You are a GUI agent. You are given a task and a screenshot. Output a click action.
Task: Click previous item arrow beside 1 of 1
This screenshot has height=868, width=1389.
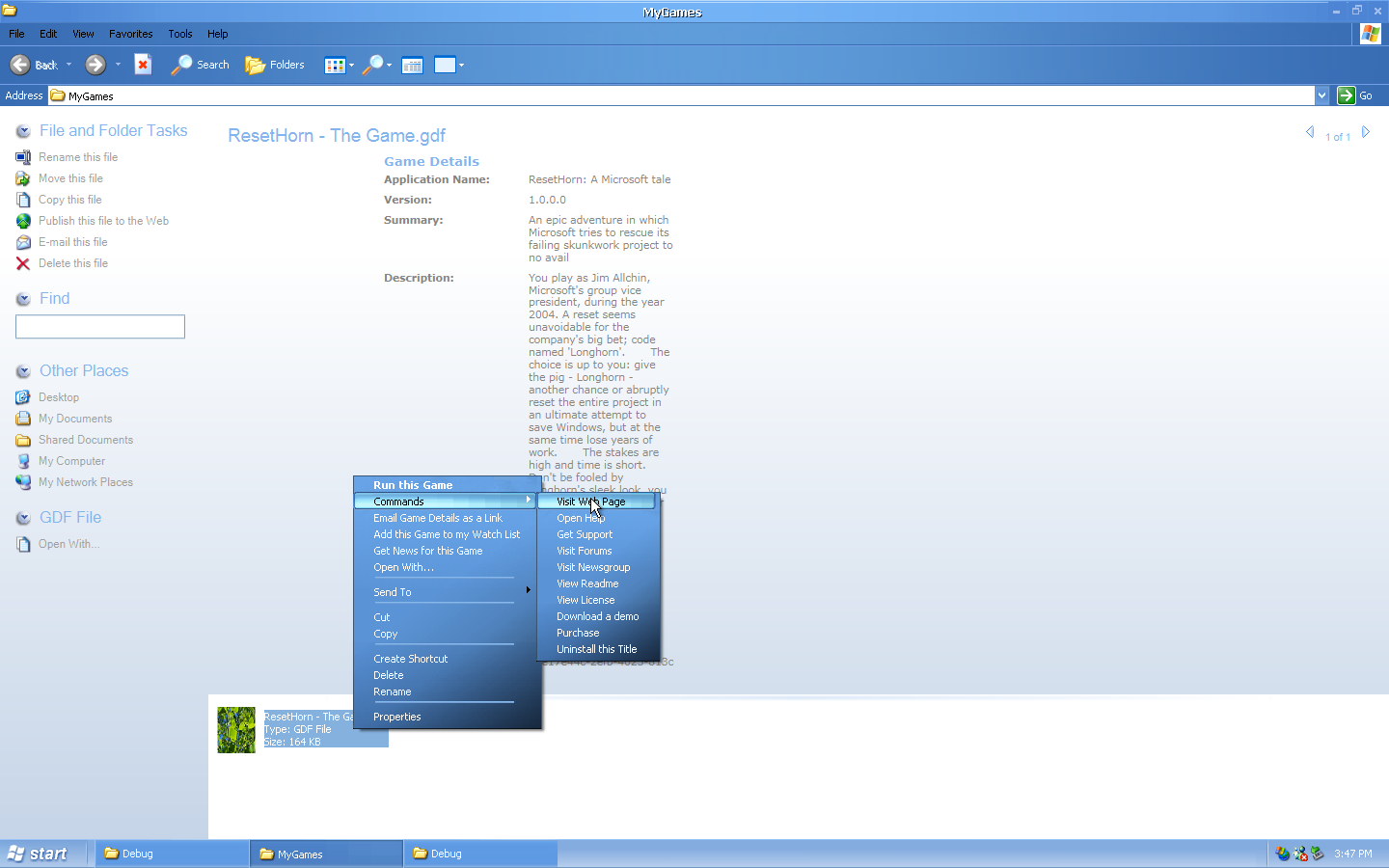1310,132
